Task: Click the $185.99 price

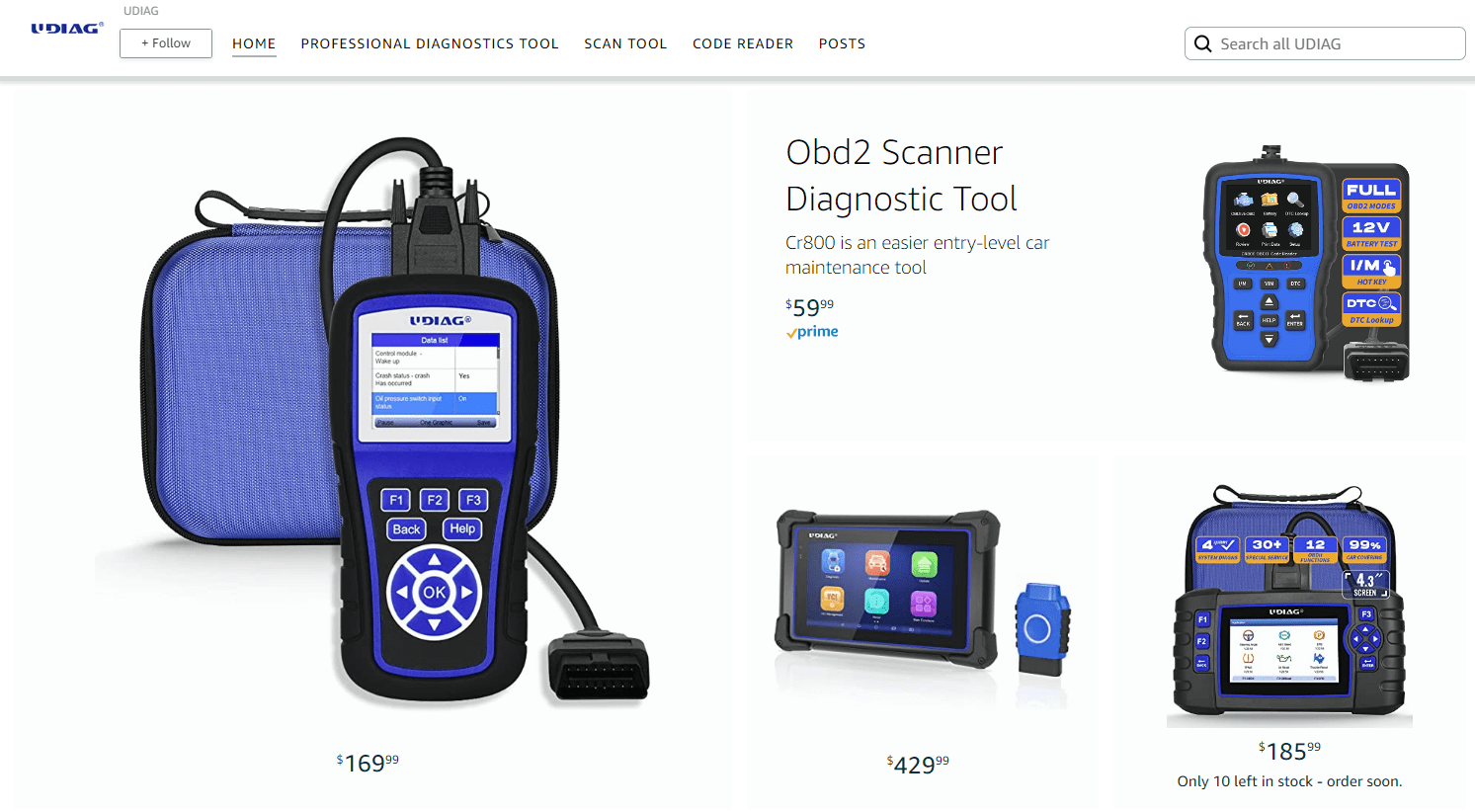Action: click(1289, 751)
